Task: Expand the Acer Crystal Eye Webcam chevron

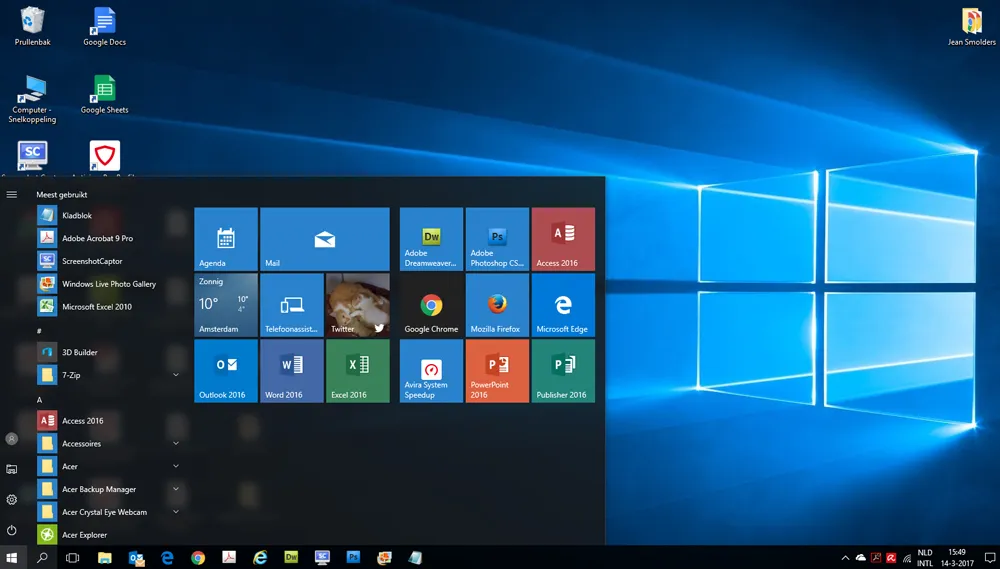Action: (x=176, y=512)
